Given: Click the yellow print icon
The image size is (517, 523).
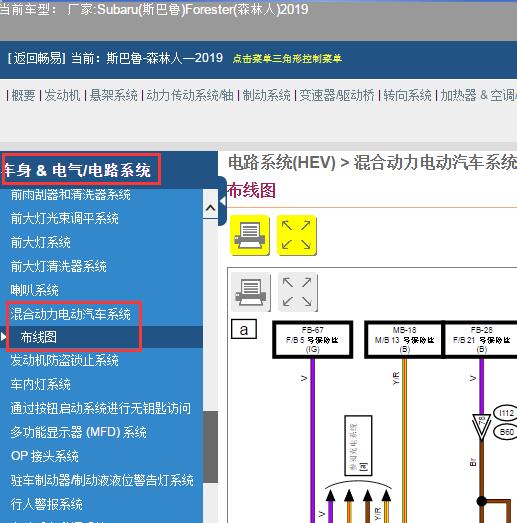Looking at the screenshot, I should [250, 235].
